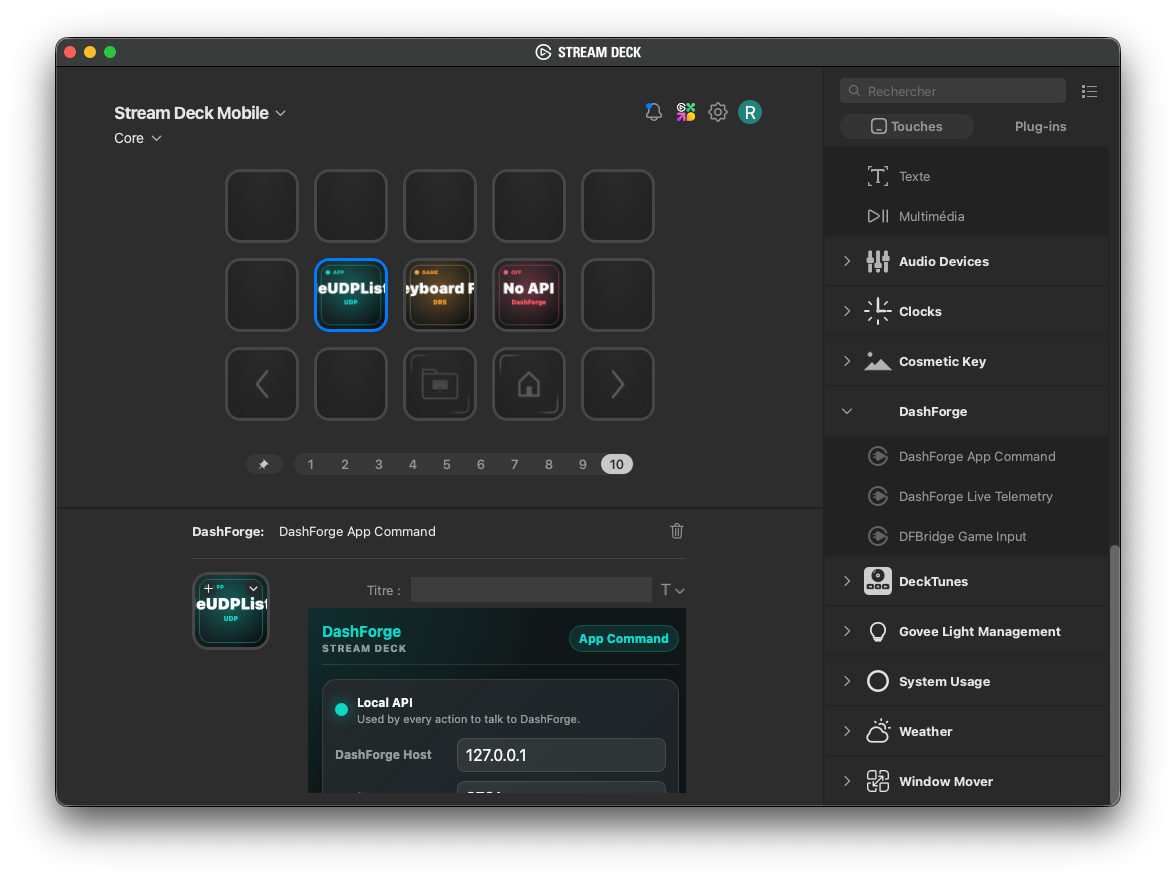Viewport: 1176px width, 880px height.
Task: Open the Marketplace colorful icon
Action: click(686, 113)
